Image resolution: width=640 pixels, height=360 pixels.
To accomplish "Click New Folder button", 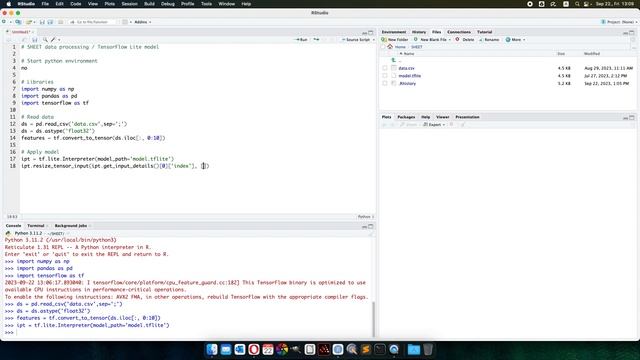I will click(x=395, y=40).
